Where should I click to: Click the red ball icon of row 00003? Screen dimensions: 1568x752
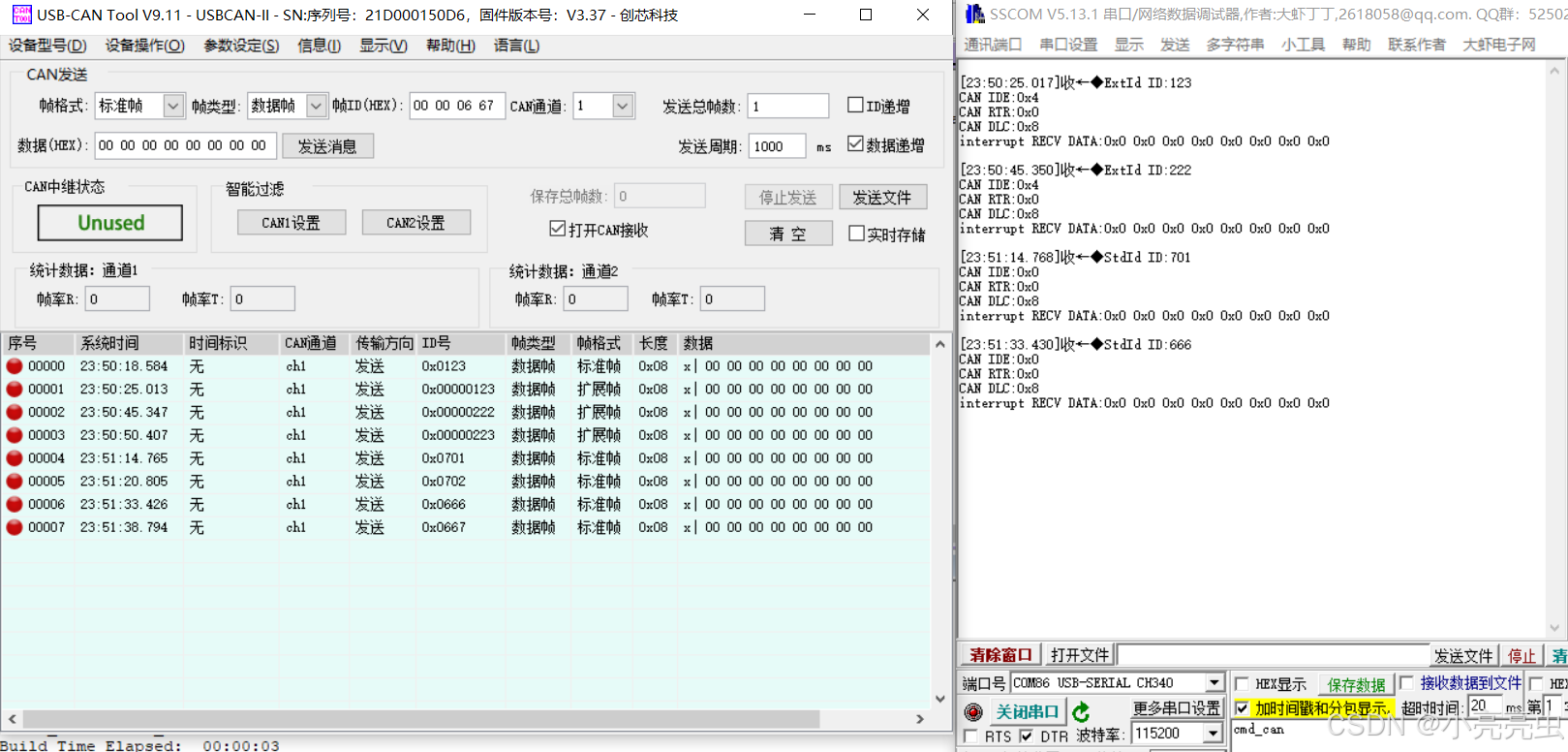tap(15, 435)
